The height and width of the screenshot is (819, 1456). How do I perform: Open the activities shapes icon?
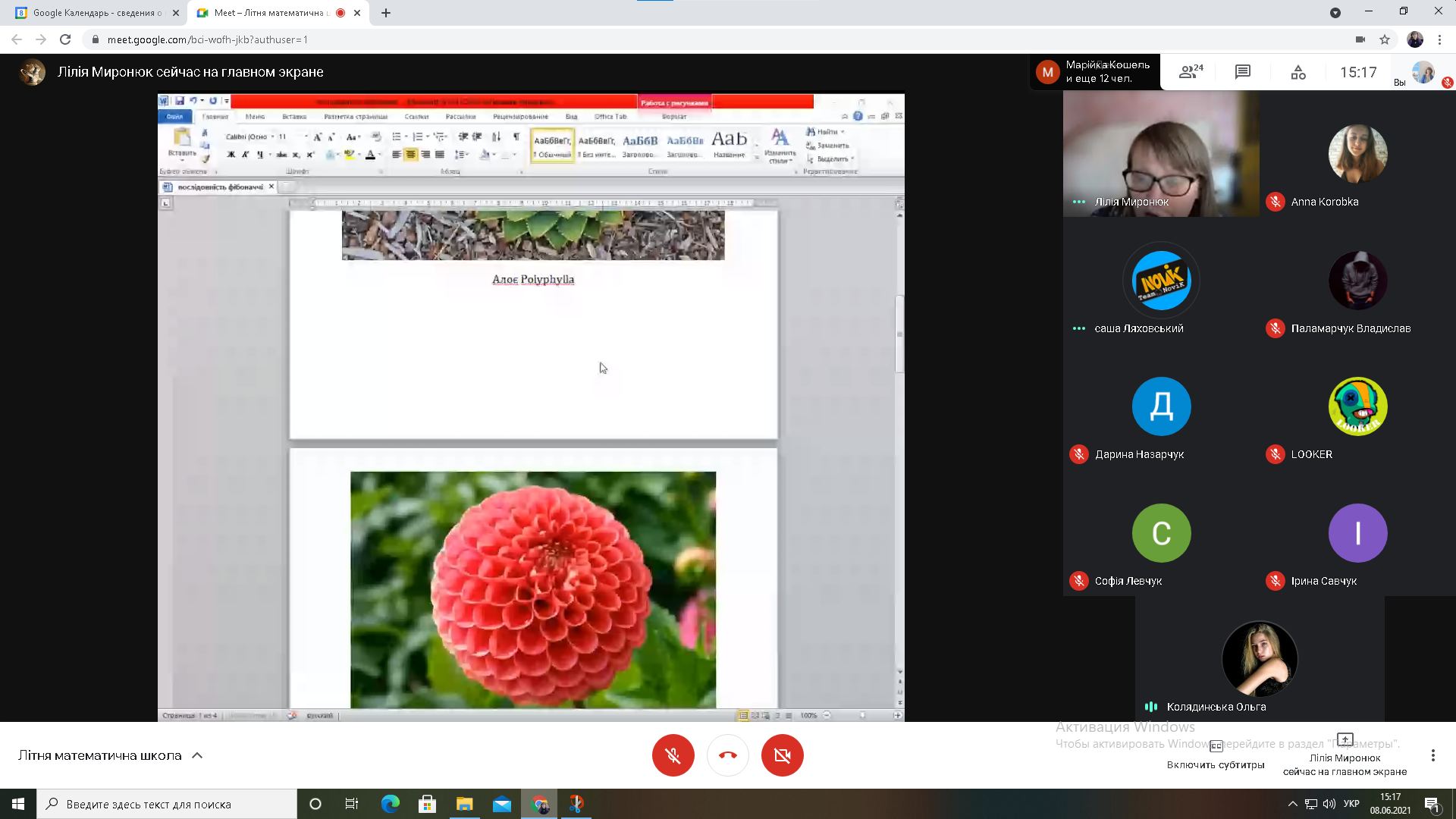tap(1298, 72)
